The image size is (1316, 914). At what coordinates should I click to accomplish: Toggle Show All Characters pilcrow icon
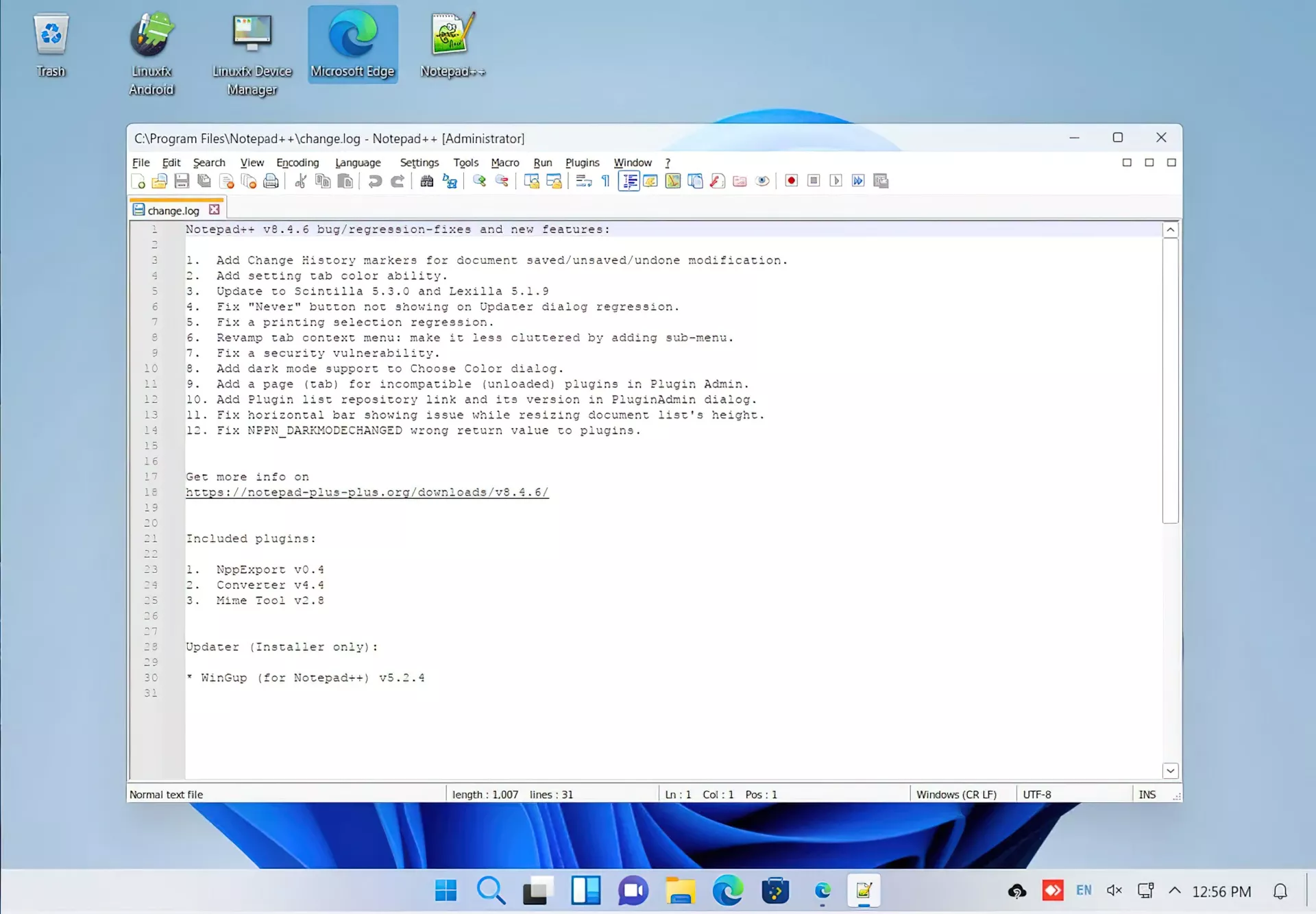coord(606,181)
